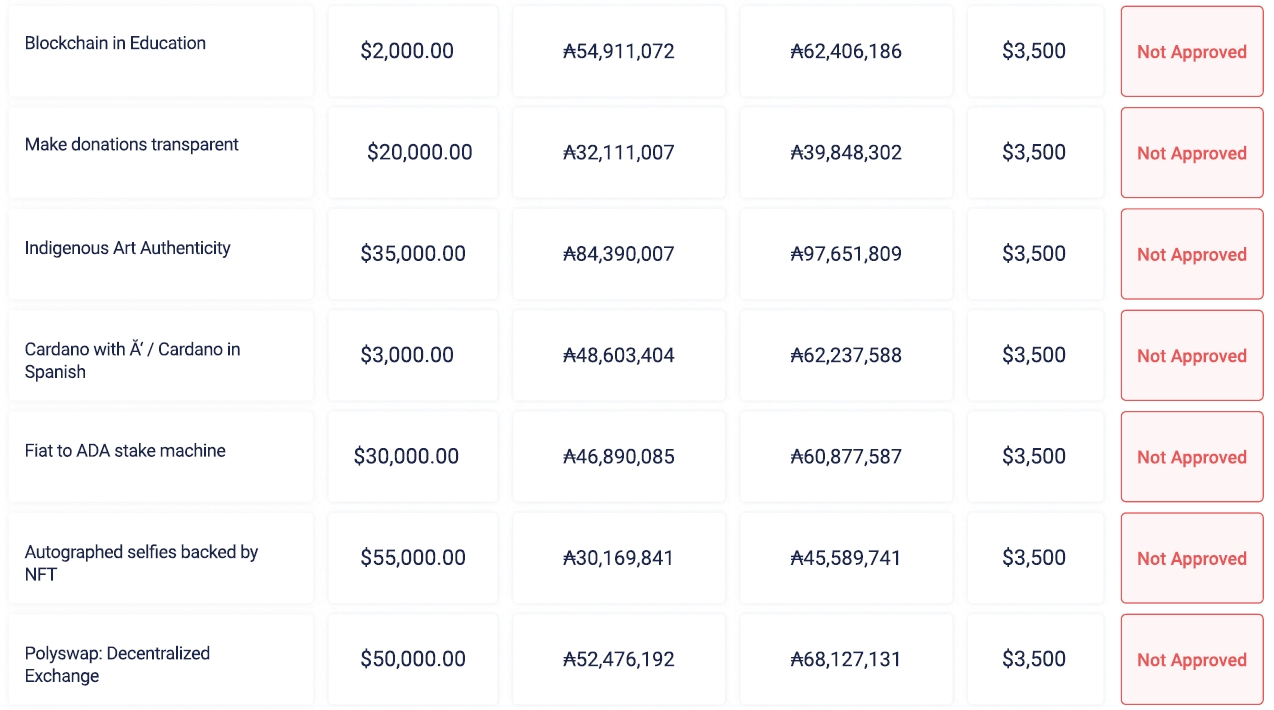
Task: Select the ₳68,127,131 vote cell
Action: pyautogui.click(x=846, y=659)
